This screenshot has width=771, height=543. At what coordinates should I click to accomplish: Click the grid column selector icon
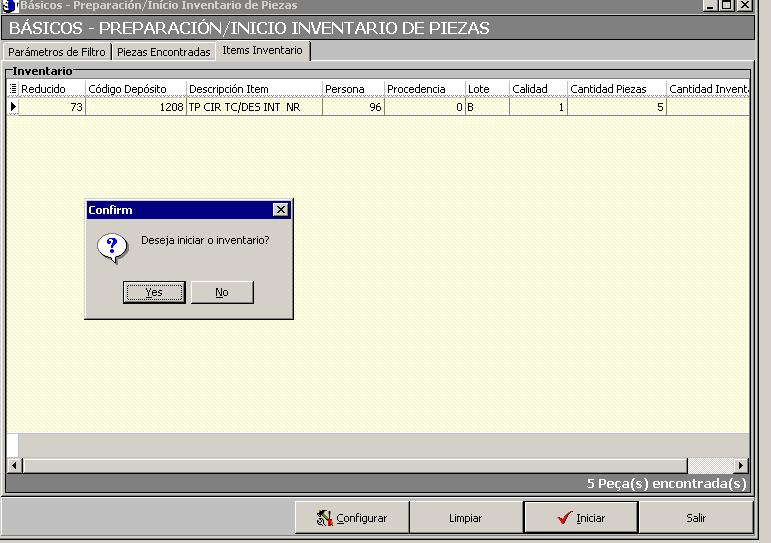tap(13, 89)
